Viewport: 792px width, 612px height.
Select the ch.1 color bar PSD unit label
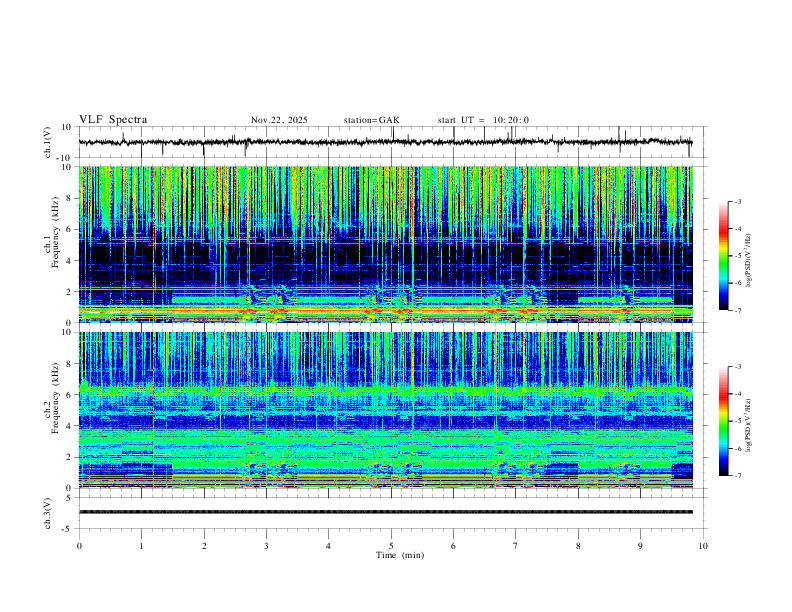[x=748, y=261]
